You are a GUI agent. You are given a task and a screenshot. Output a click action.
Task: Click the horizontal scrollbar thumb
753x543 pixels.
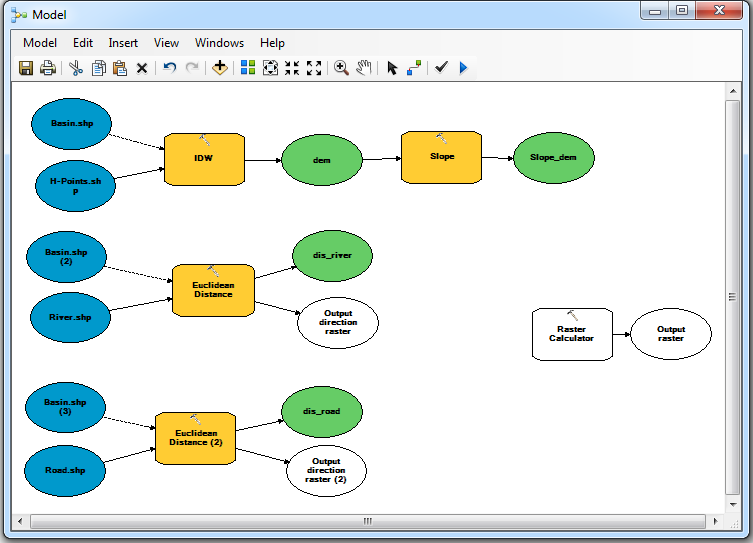[367, 521]
